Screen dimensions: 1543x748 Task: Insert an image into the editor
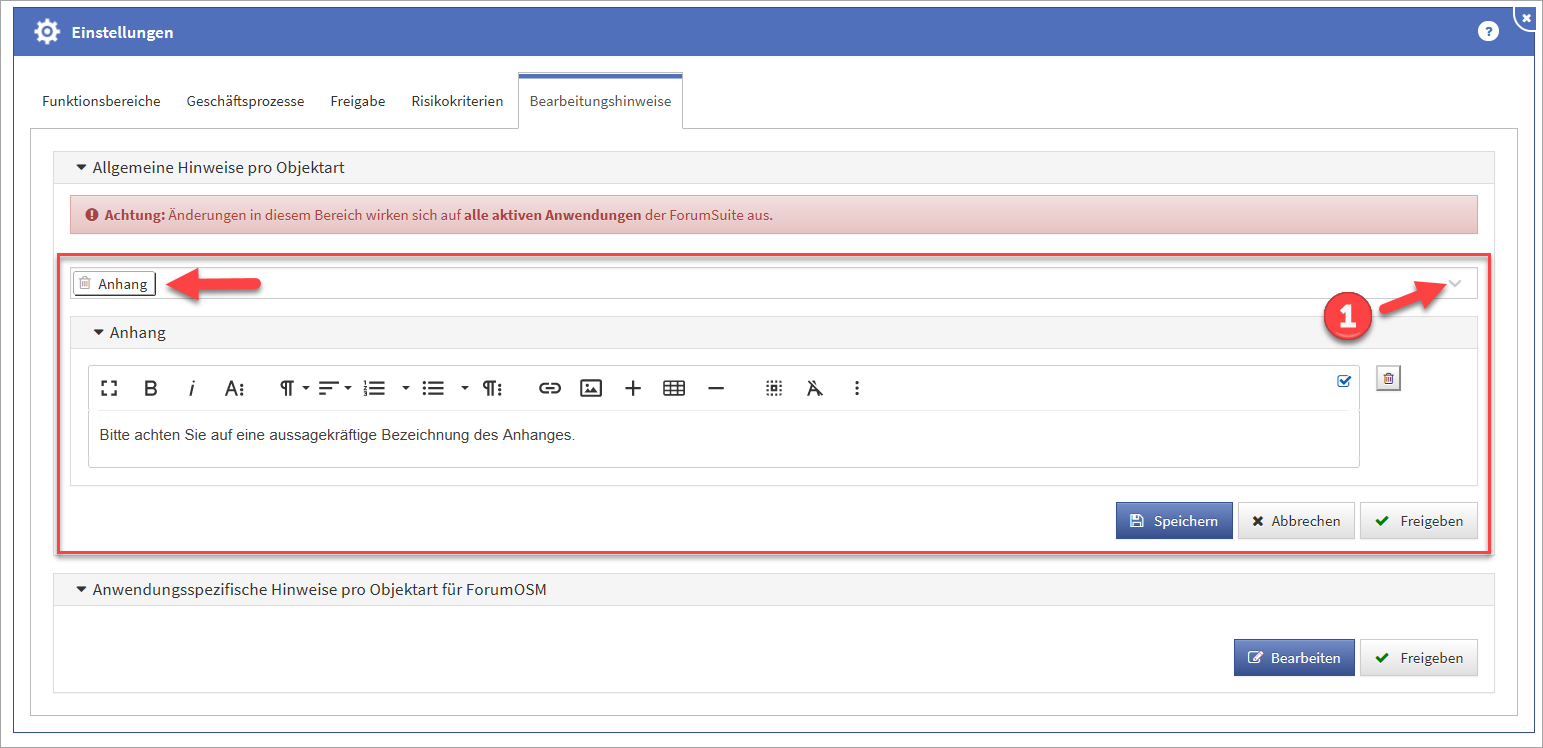(x=591, y=388)
